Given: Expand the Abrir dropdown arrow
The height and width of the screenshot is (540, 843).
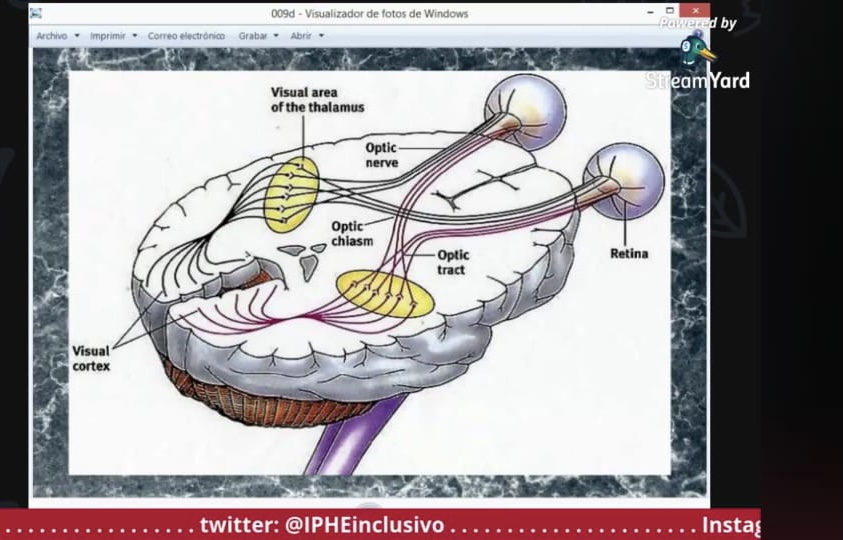Looking at the screenshot, I should pos(322,35).
